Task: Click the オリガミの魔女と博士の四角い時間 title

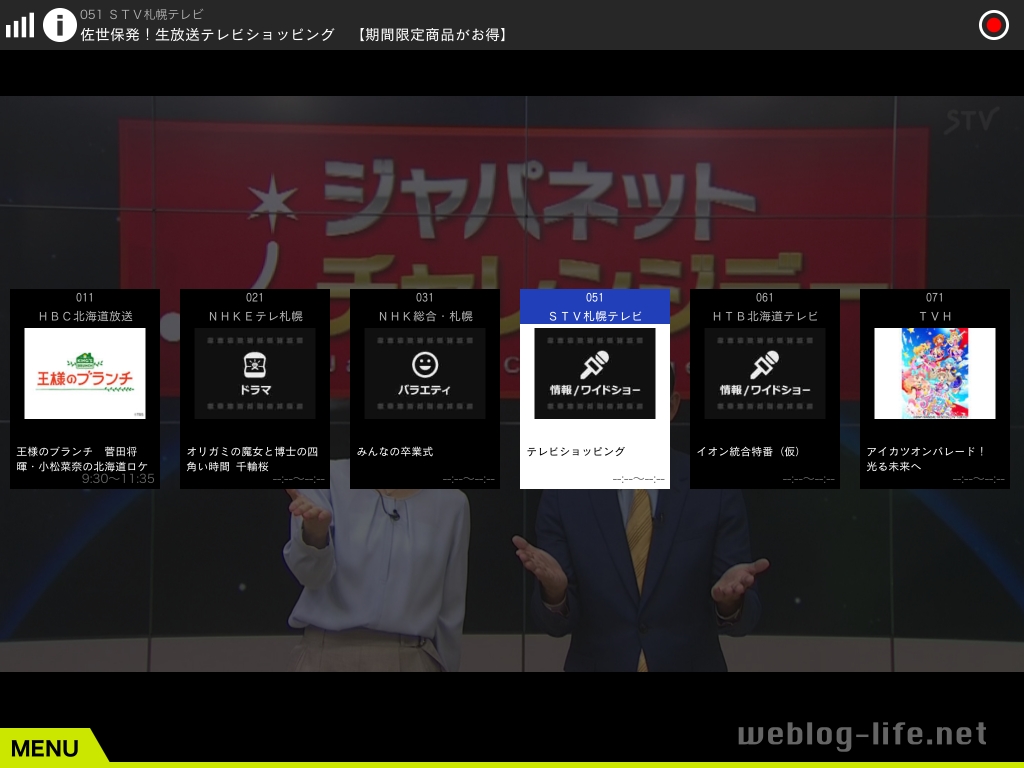Action: click(253, 458)
